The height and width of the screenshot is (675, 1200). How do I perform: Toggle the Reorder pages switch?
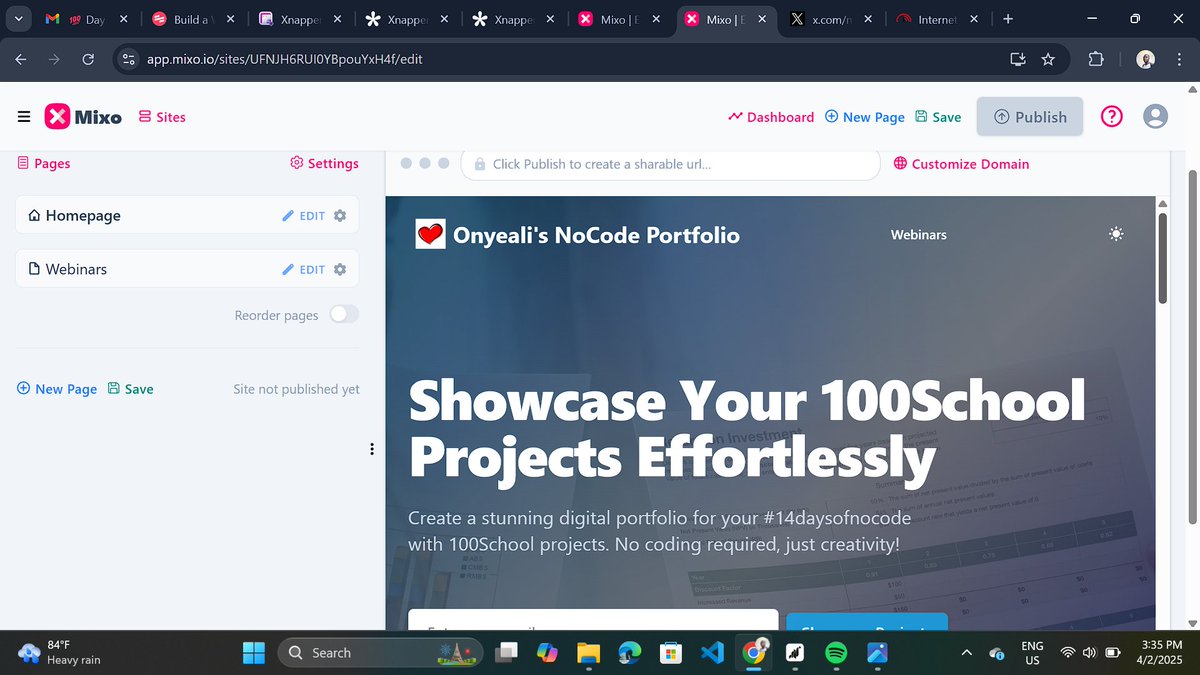pos(344,314)
